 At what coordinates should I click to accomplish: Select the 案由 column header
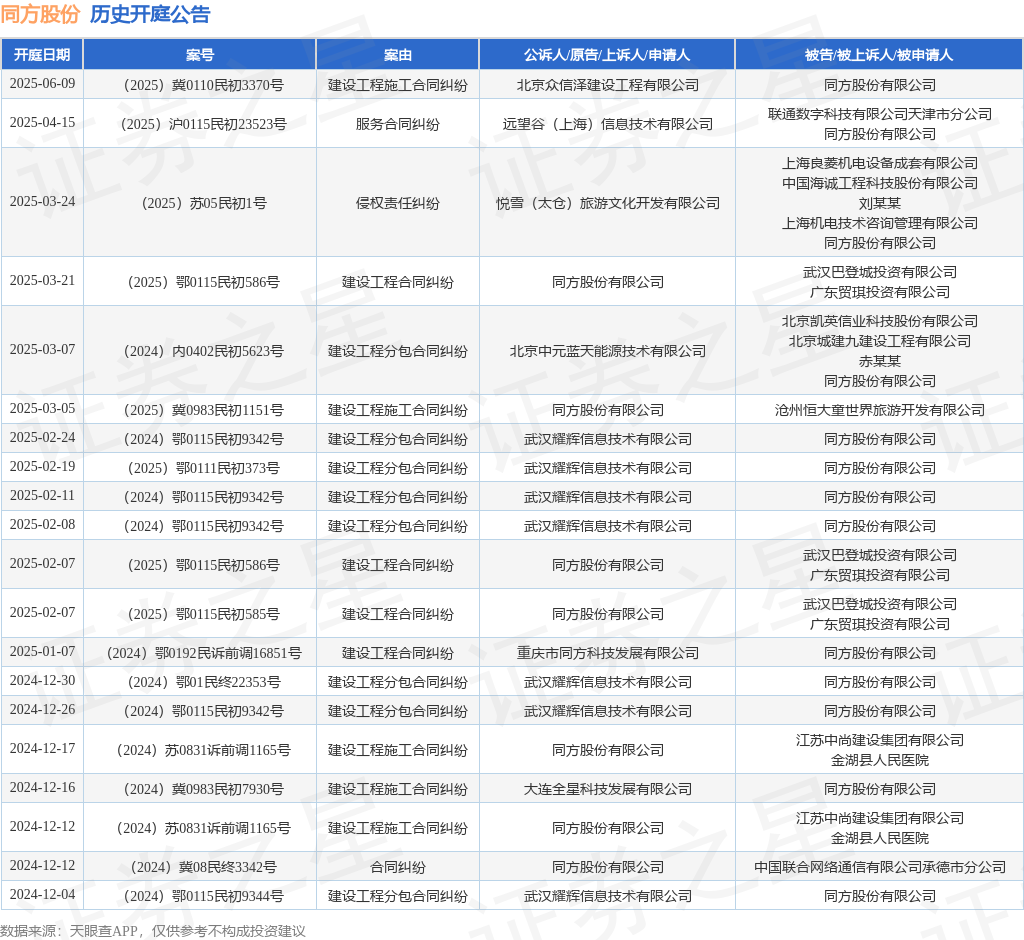[398, 55]
